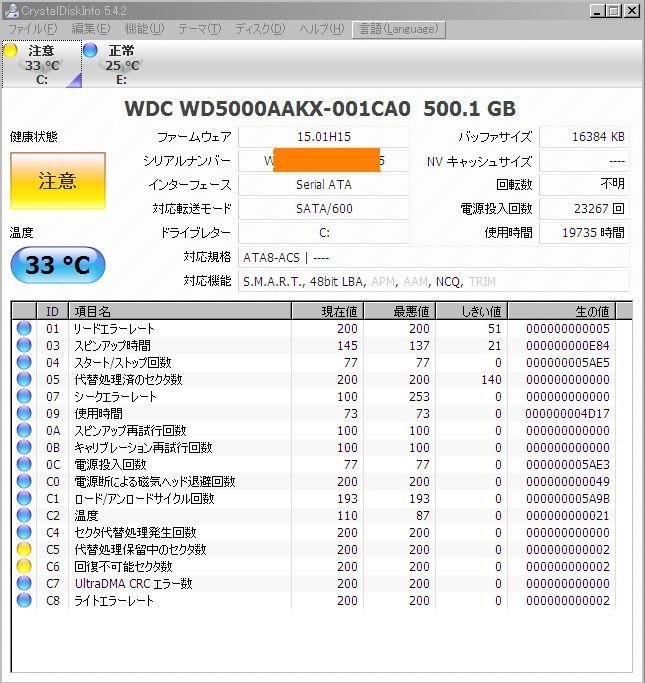This screenshot has height=683, width=645.
Task: Click blue status icon for ID C0 row
Action: 24,481
